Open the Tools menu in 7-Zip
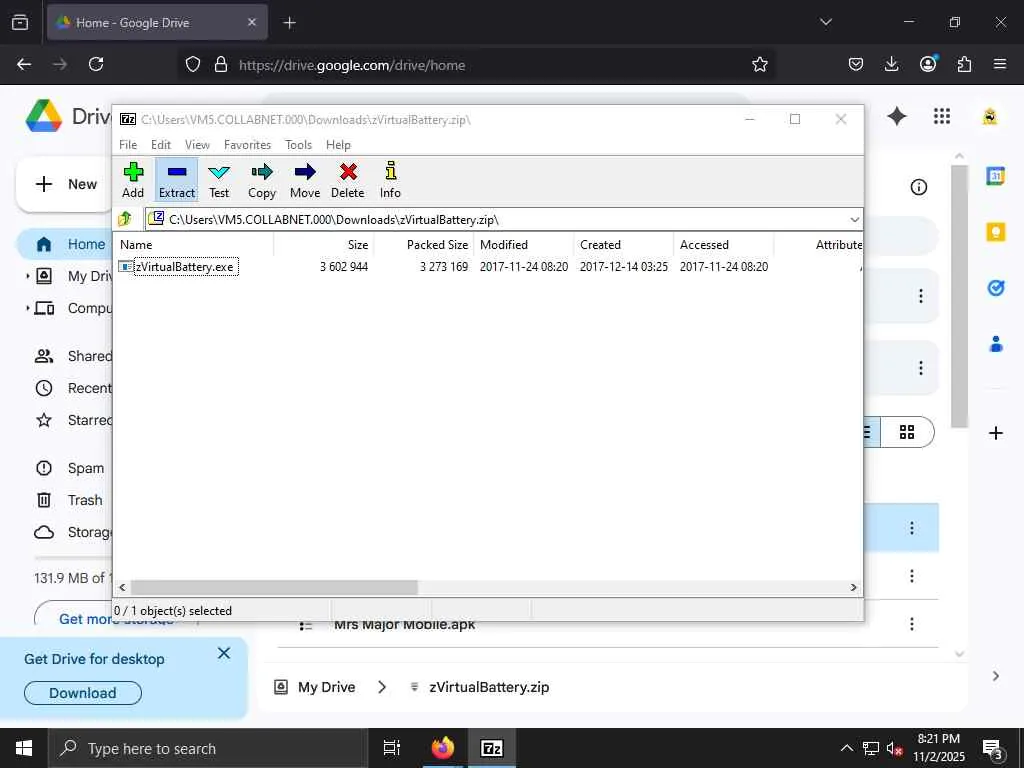The image size is (1024, 768). tap(298, 145)
